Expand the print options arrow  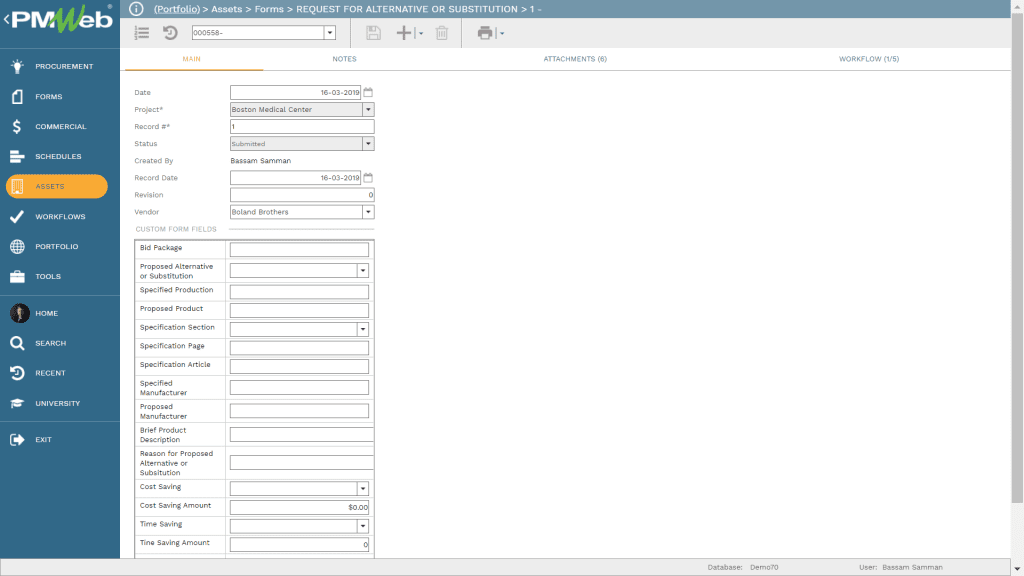(502, 33)
